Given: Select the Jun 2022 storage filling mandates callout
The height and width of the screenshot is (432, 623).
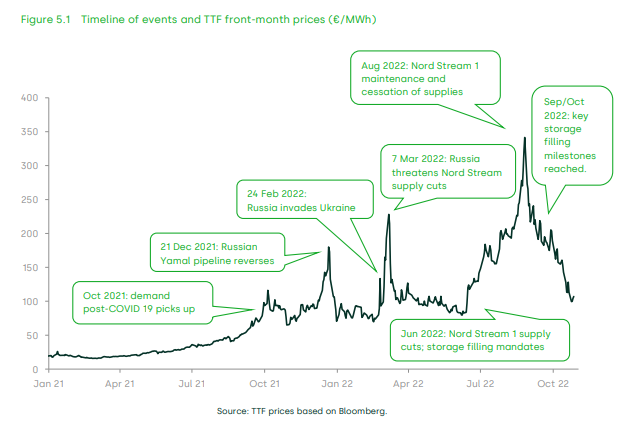Looking at the screenshot, I should (477, 340).
